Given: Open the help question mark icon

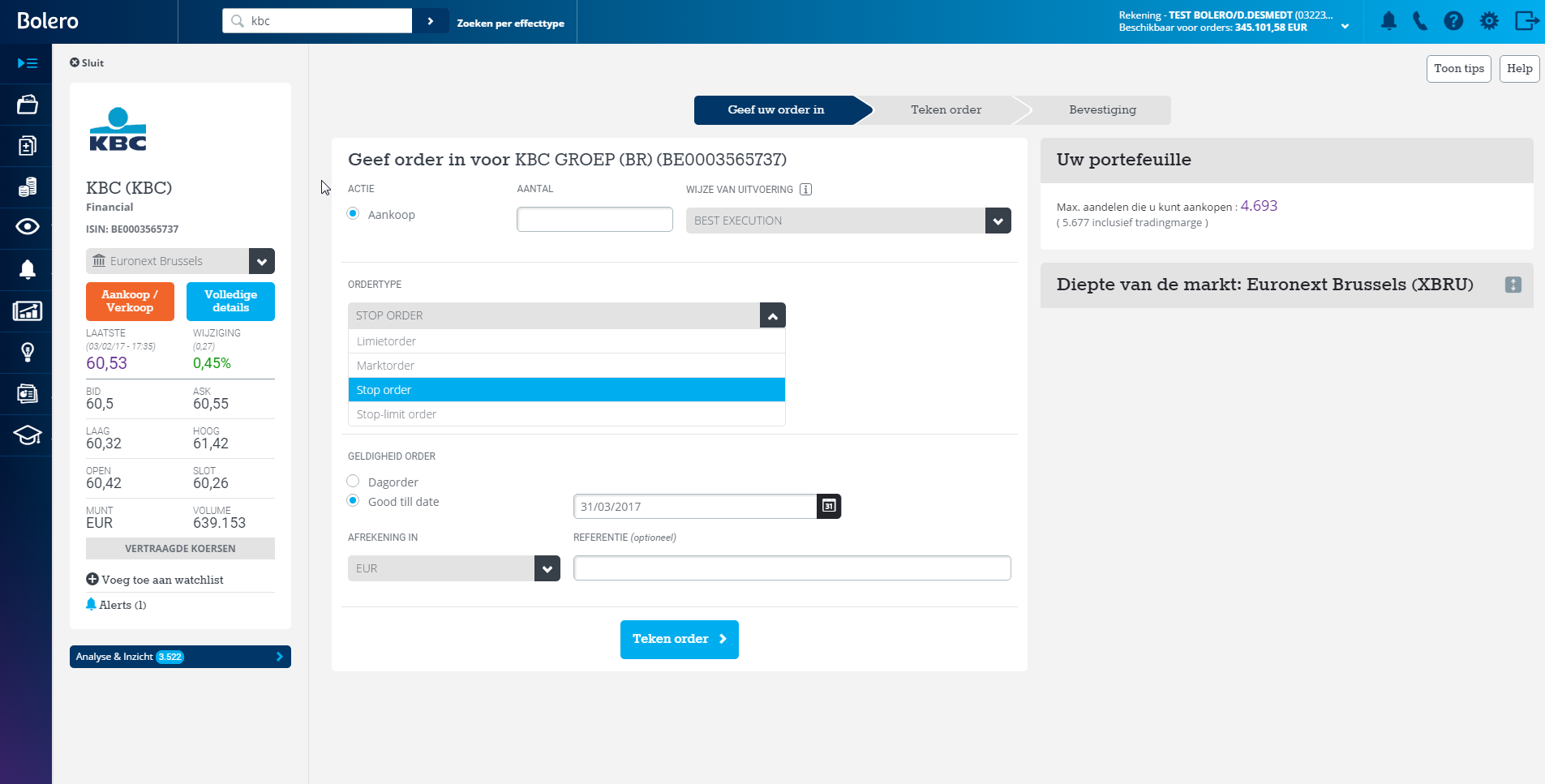Looking at the screenshot, I should tap(1453, 21).
